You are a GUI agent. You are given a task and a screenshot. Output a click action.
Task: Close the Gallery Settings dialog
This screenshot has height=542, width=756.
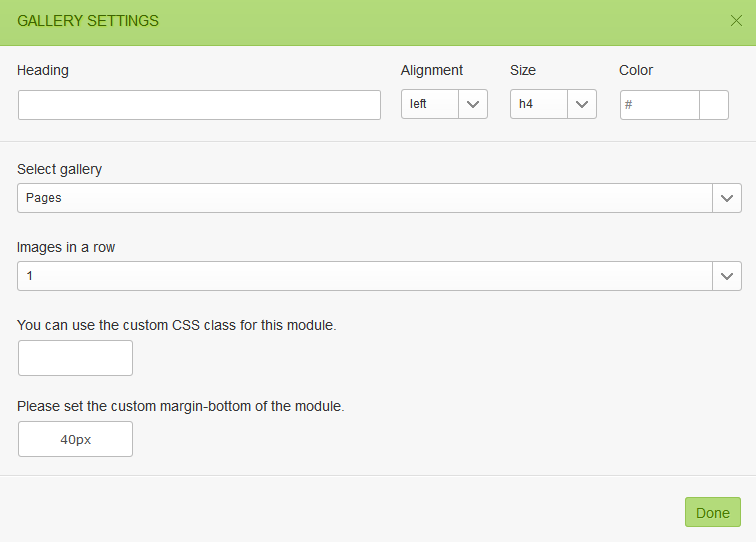(736, 21)
